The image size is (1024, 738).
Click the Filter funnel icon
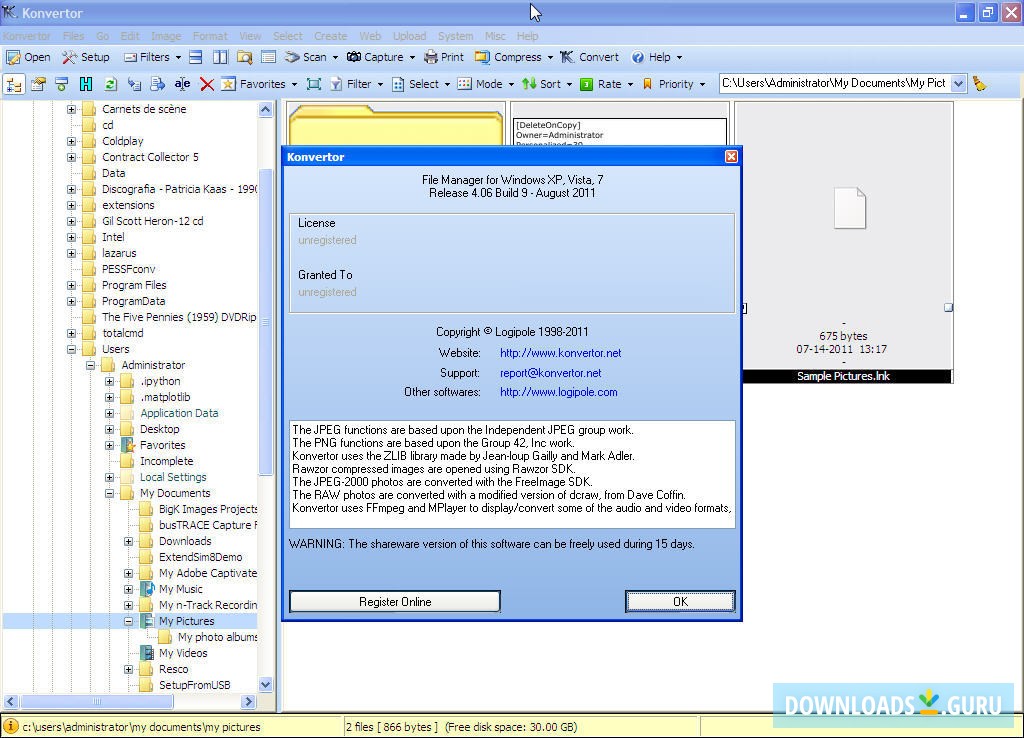coord(336,84)
